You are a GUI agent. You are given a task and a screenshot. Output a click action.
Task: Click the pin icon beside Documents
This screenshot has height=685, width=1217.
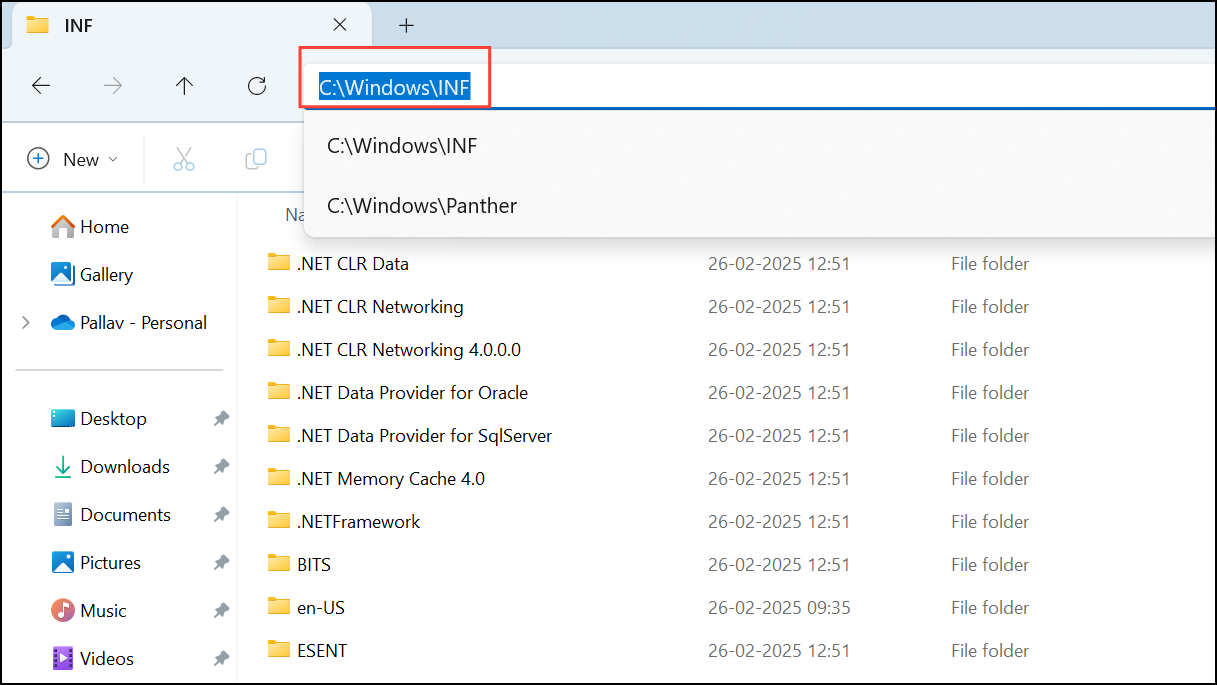(221, 515)
